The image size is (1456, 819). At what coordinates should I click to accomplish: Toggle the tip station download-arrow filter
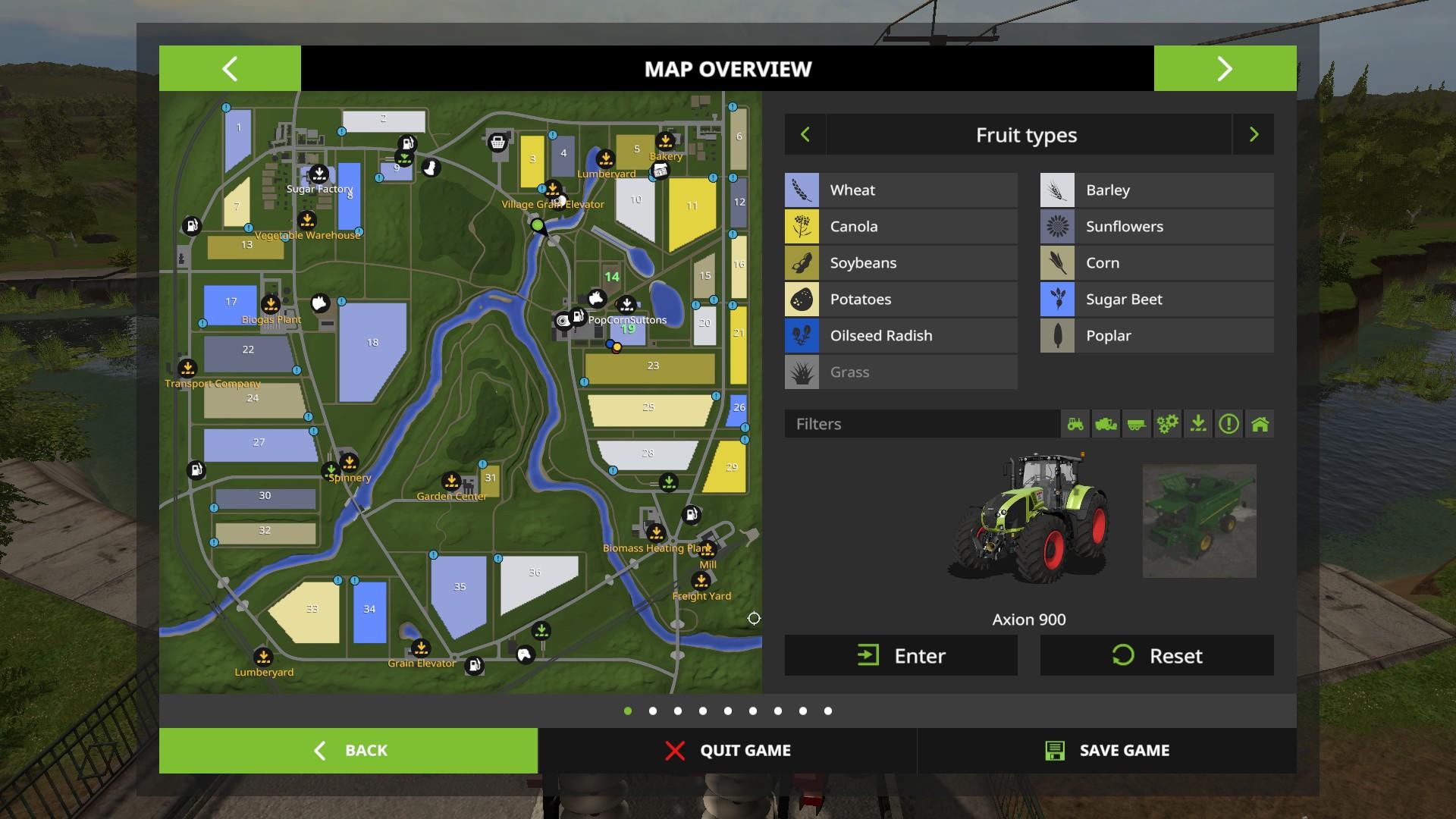1198,424
